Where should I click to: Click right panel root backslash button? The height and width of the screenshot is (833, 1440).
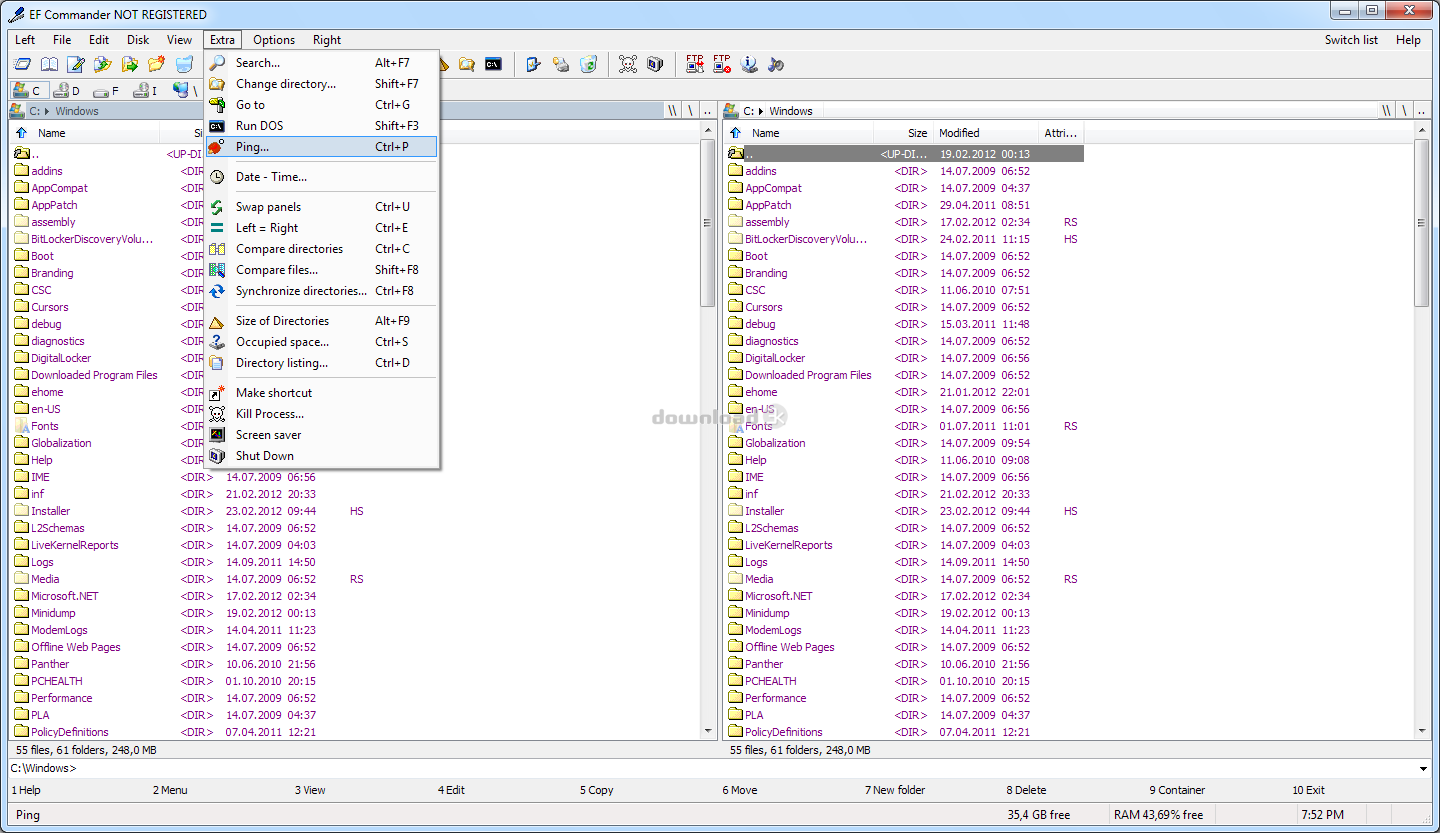1404,111
